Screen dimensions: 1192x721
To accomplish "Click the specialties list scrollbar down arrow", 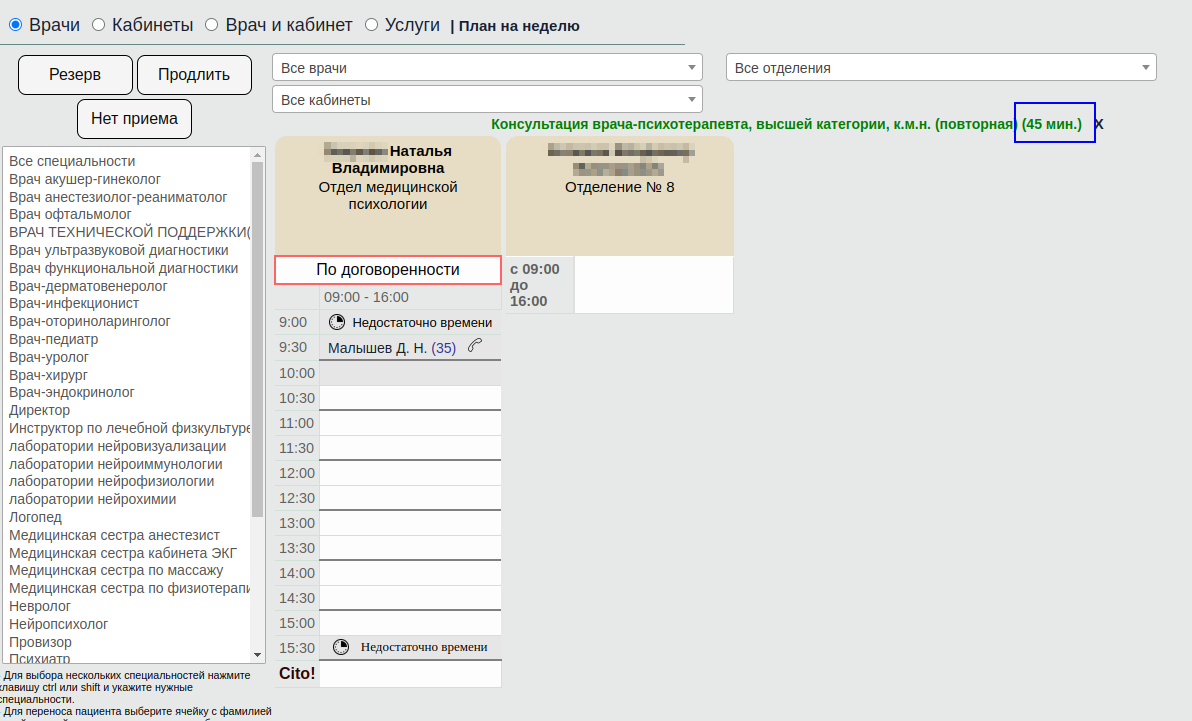I will pos(257,654).
